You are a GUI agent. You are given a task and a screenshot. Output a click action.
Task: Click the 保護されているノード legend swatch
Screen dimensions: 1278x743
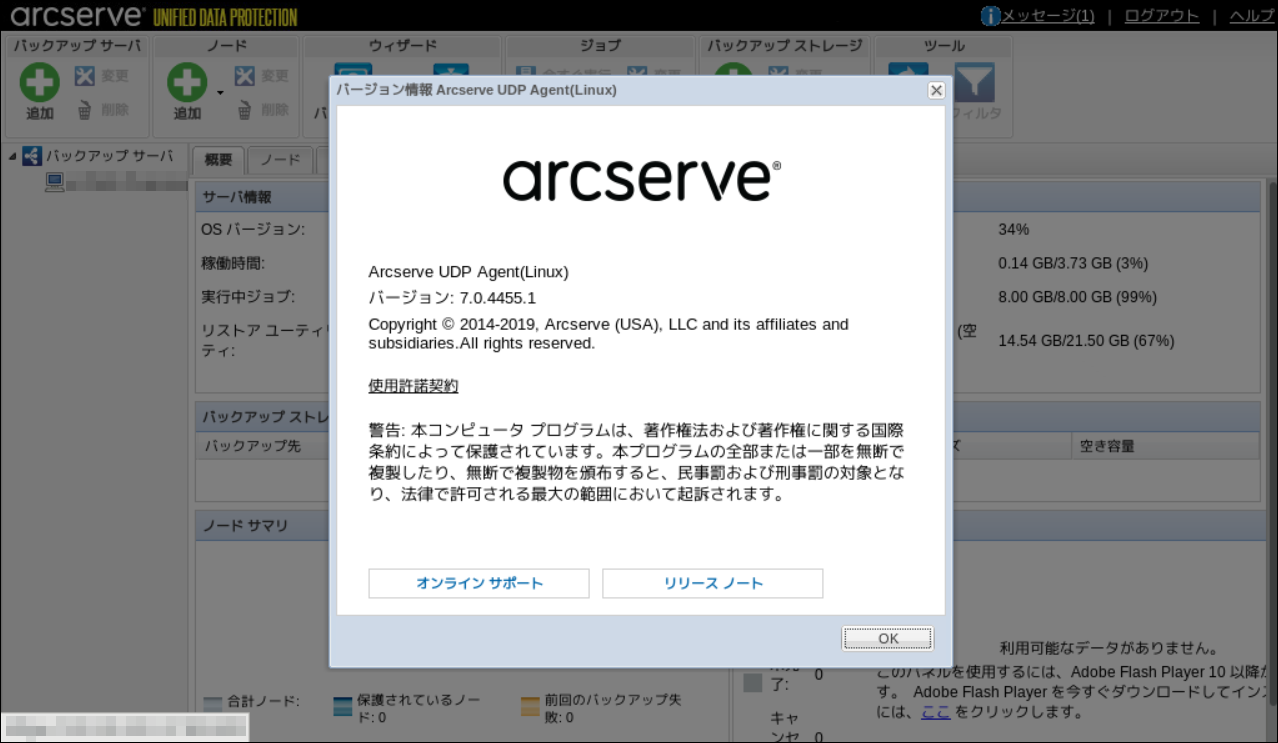(343, 706)
